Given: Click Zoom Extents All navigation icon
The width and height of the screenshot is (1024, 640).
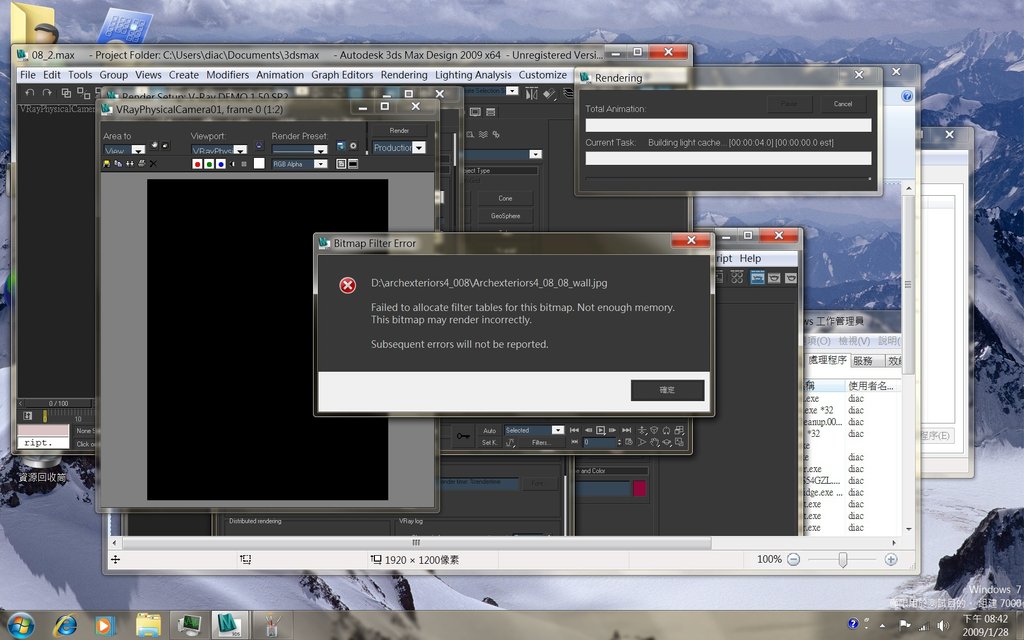Looking at the screenshot, I should (679, 430).
